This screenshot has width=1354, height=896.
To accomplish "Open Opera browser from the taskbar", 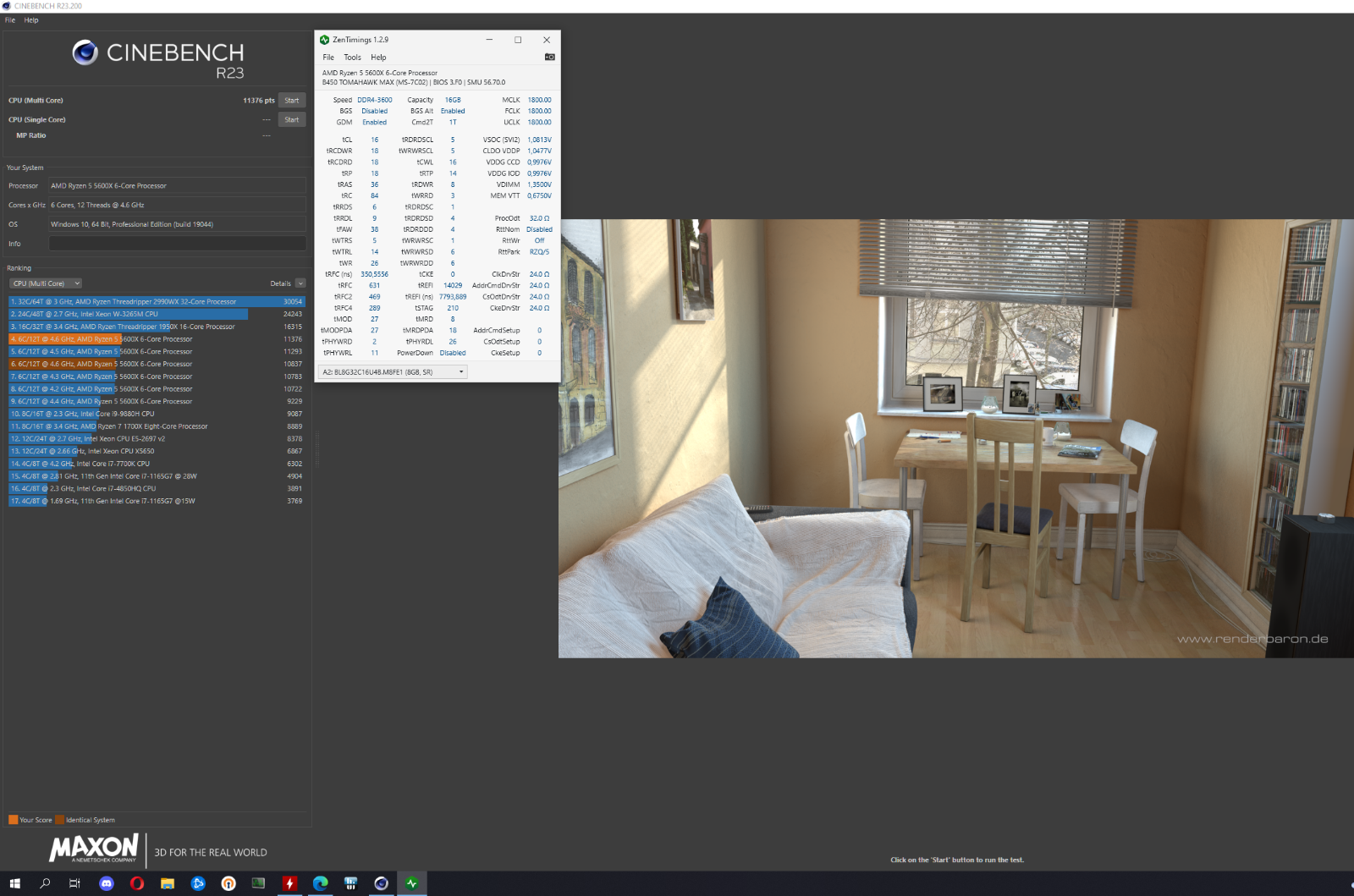I will (137, 883).
